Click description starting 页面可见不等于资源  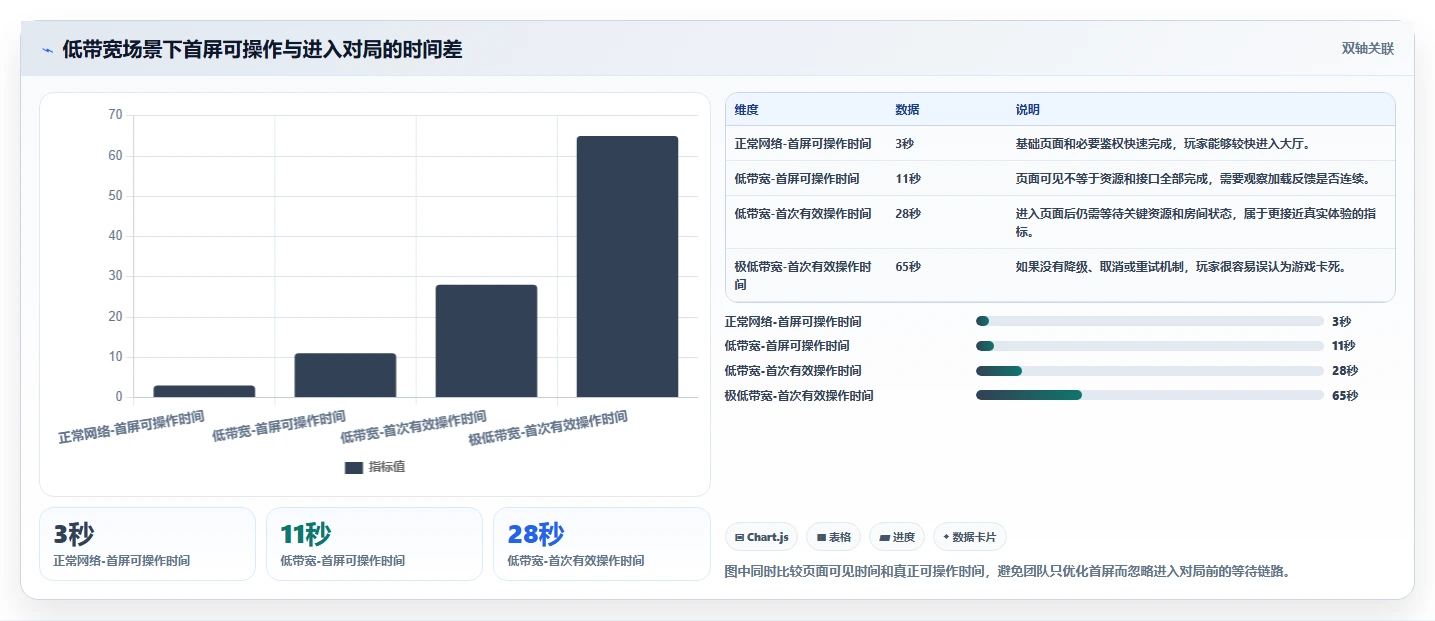1193,179
